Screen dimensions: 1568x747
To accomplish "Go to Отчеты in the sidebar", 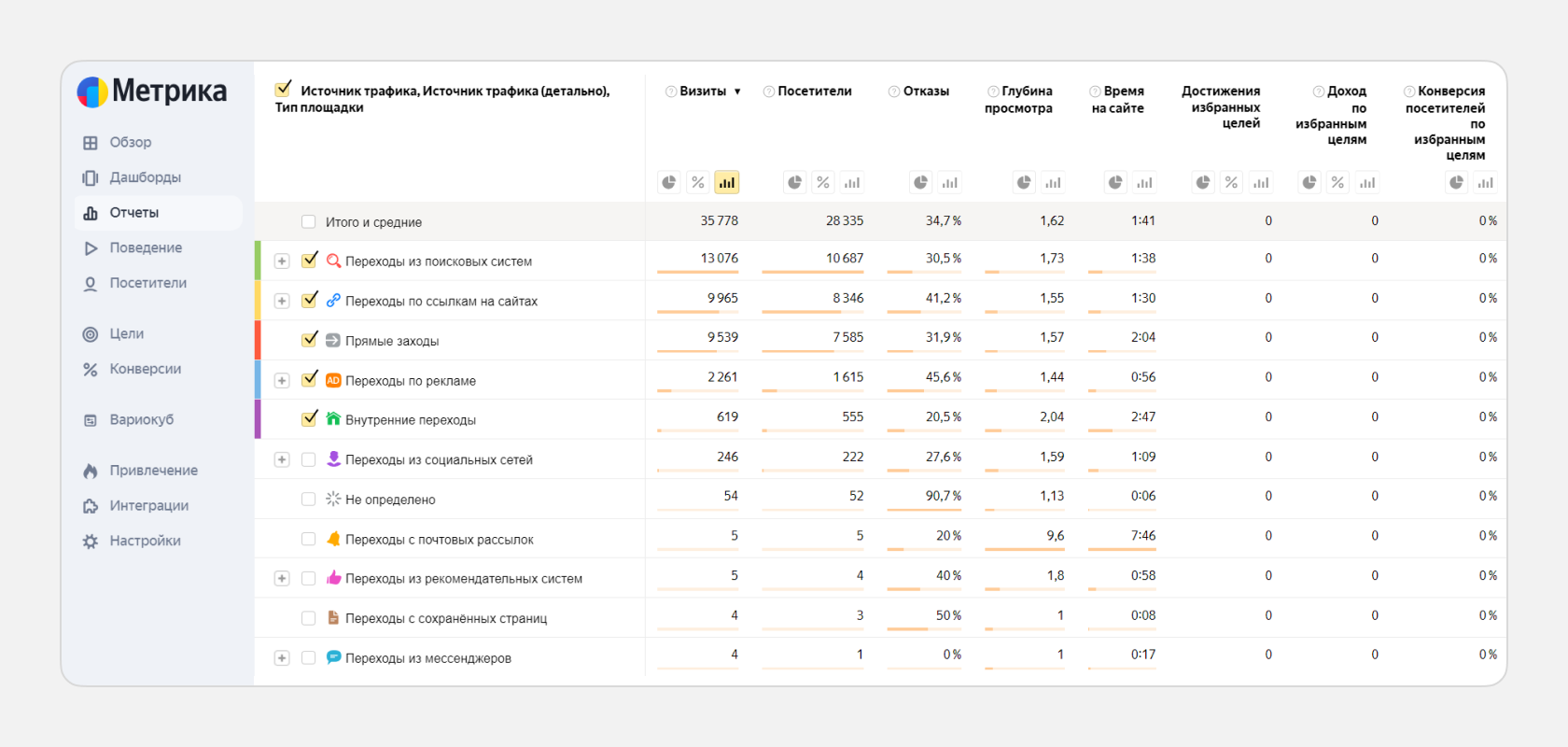I will coord(159,213).
